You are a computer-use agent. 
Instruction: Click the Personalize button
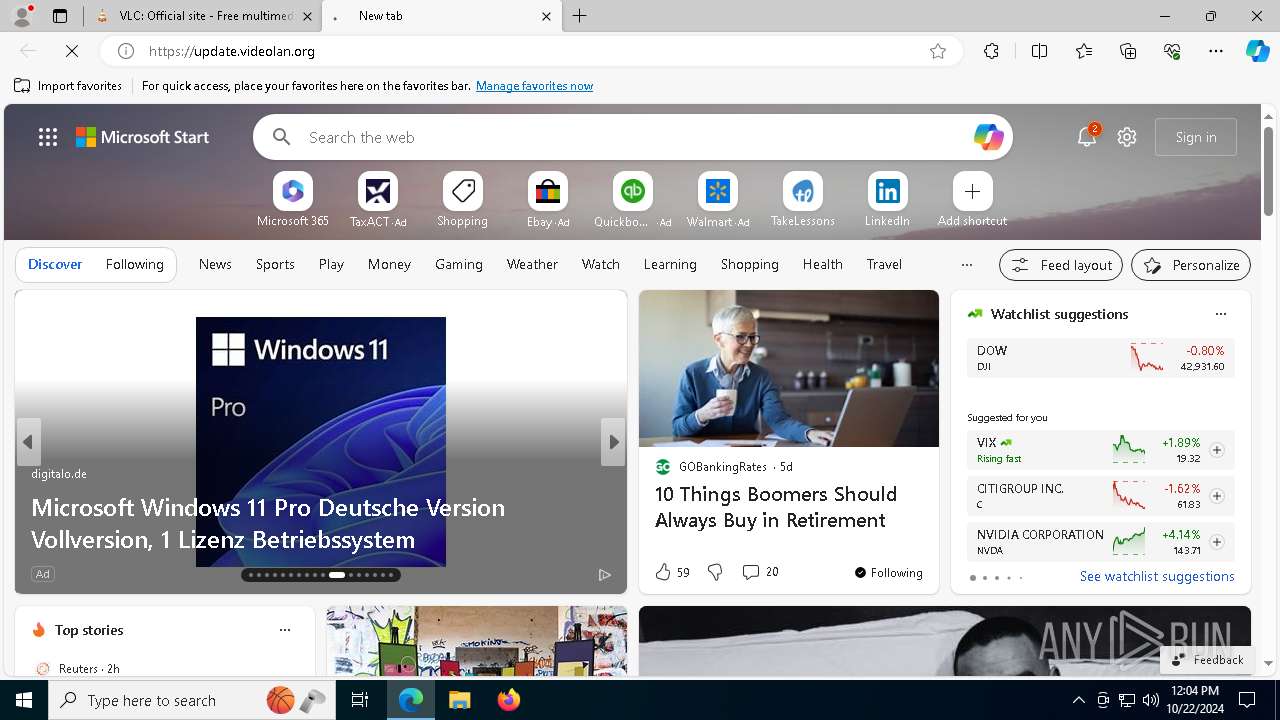pyautogui.click(x=1191, y=265)
